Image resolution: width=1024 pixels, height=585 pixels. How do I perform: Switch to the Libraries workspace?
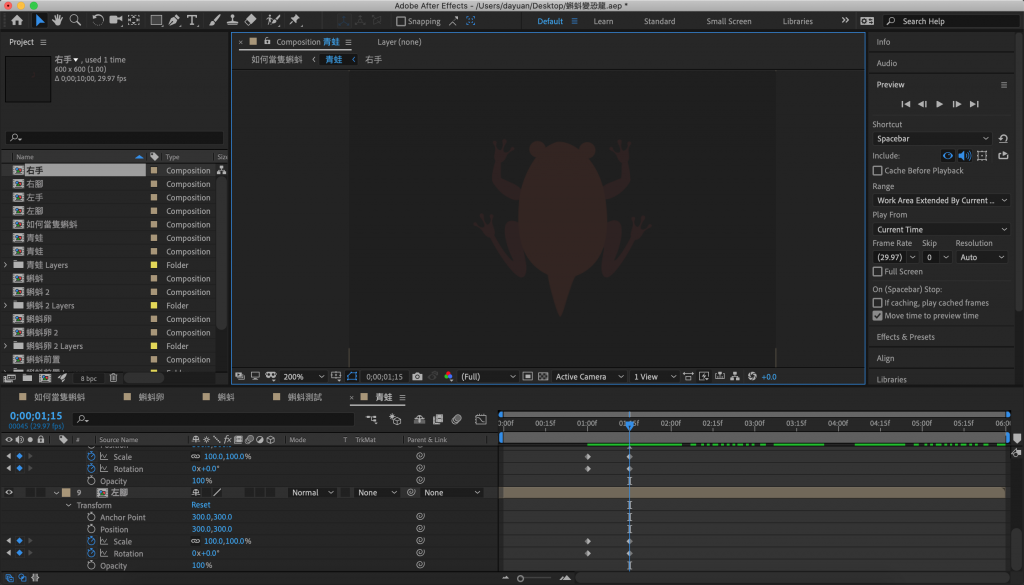[797, 22]
